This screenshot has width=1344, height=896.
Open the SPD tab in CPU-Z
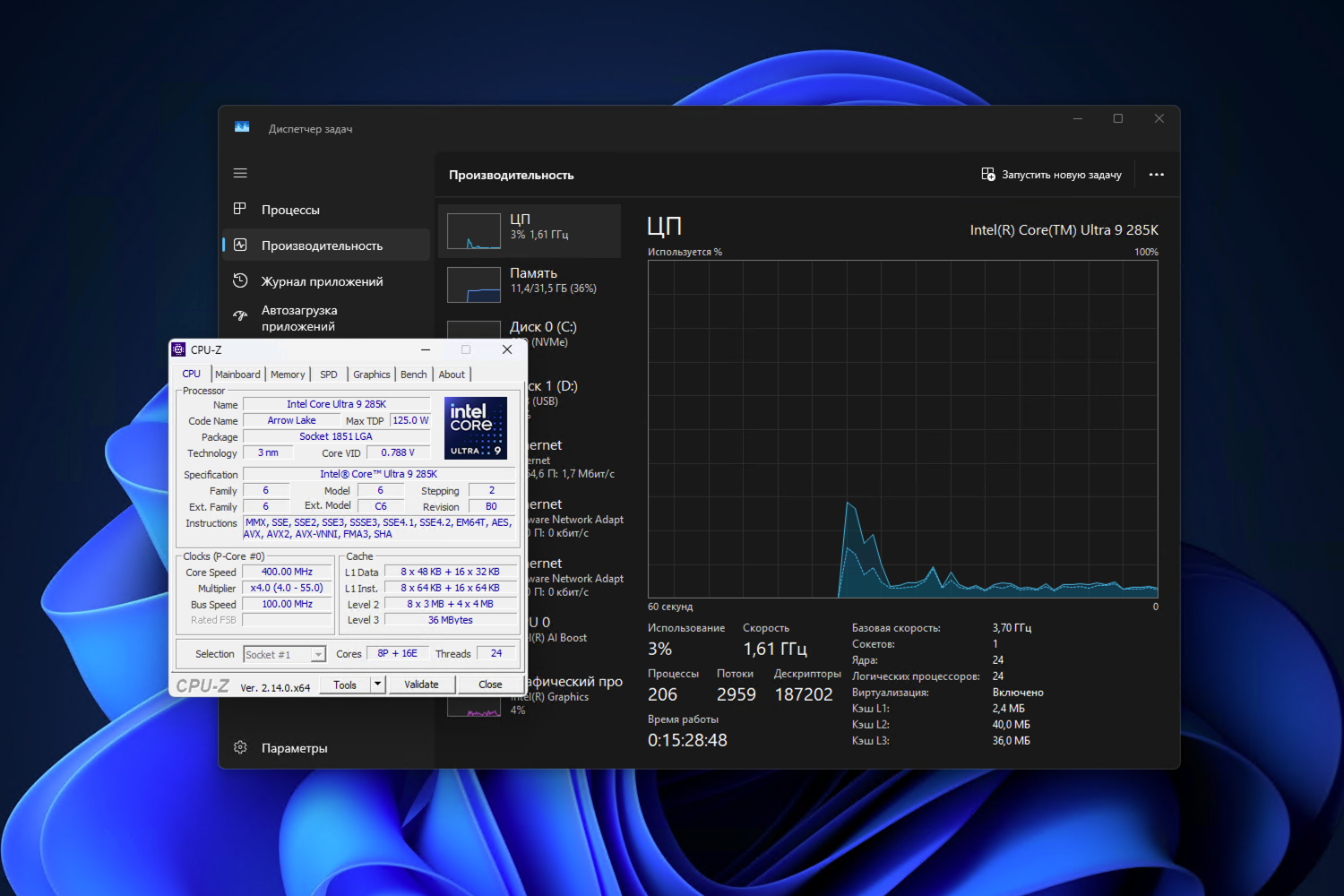[x=329, y=375]
